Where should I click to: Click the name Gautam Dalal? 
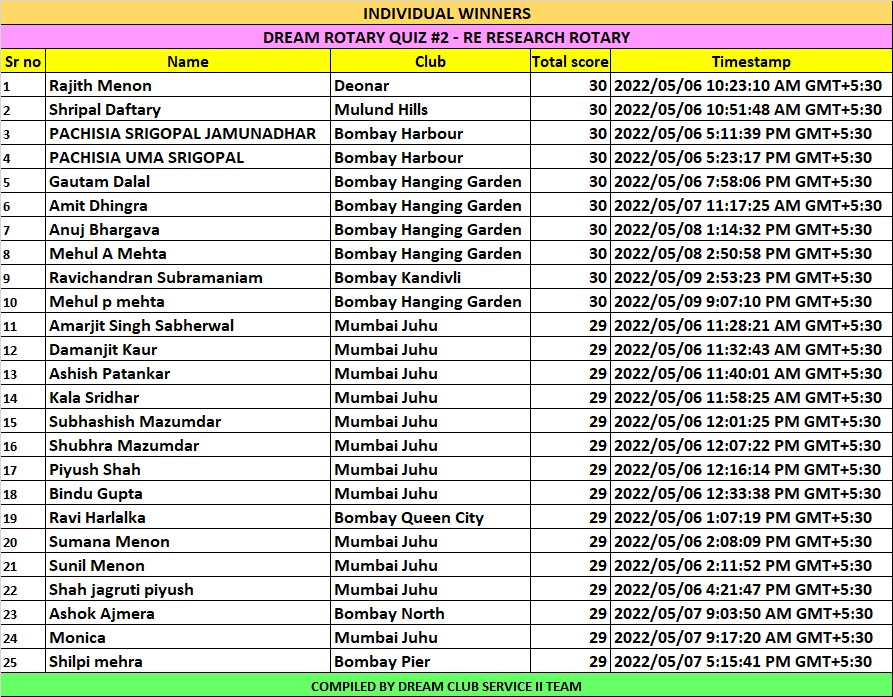point(100,181)
